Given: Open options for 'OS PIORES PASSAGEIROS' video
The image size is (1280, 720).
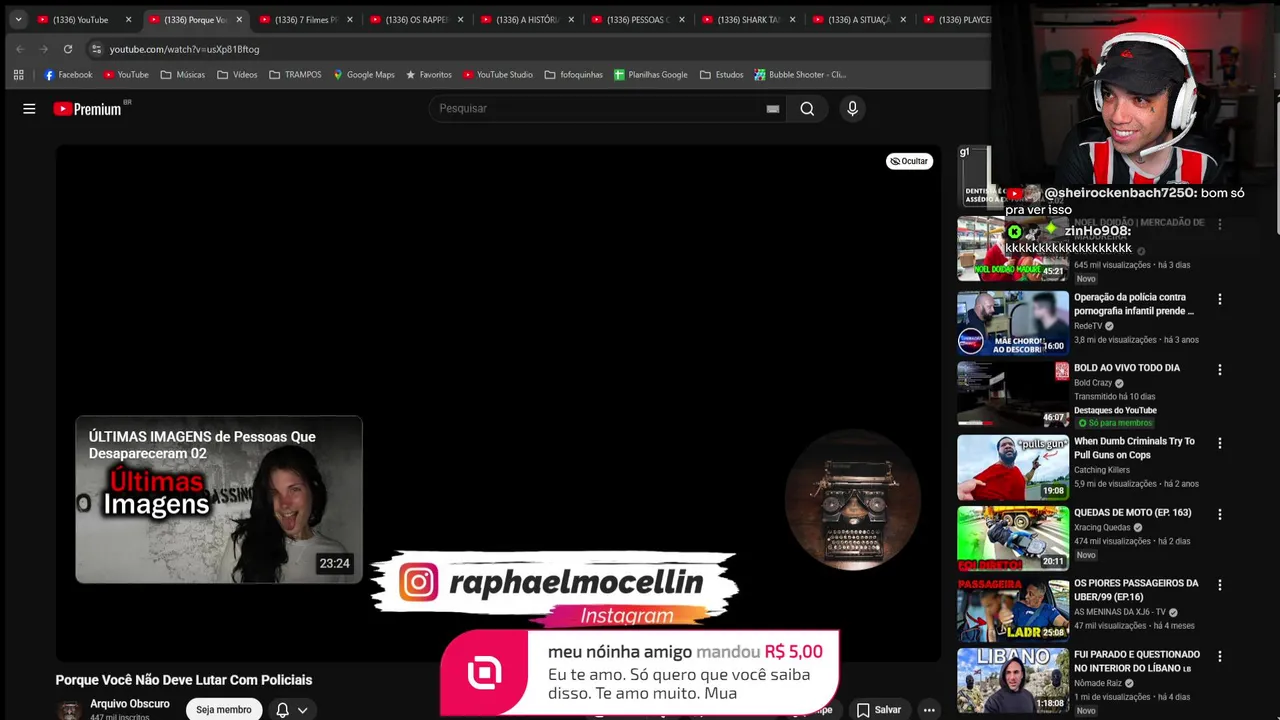Looking at the screenshot, I should click(x=1219, y=585).
